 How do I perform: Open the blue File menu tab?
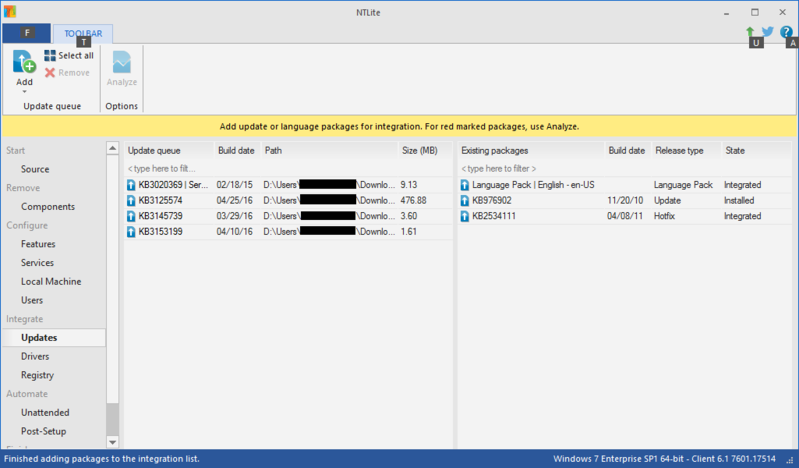click(x=27, y=33)
